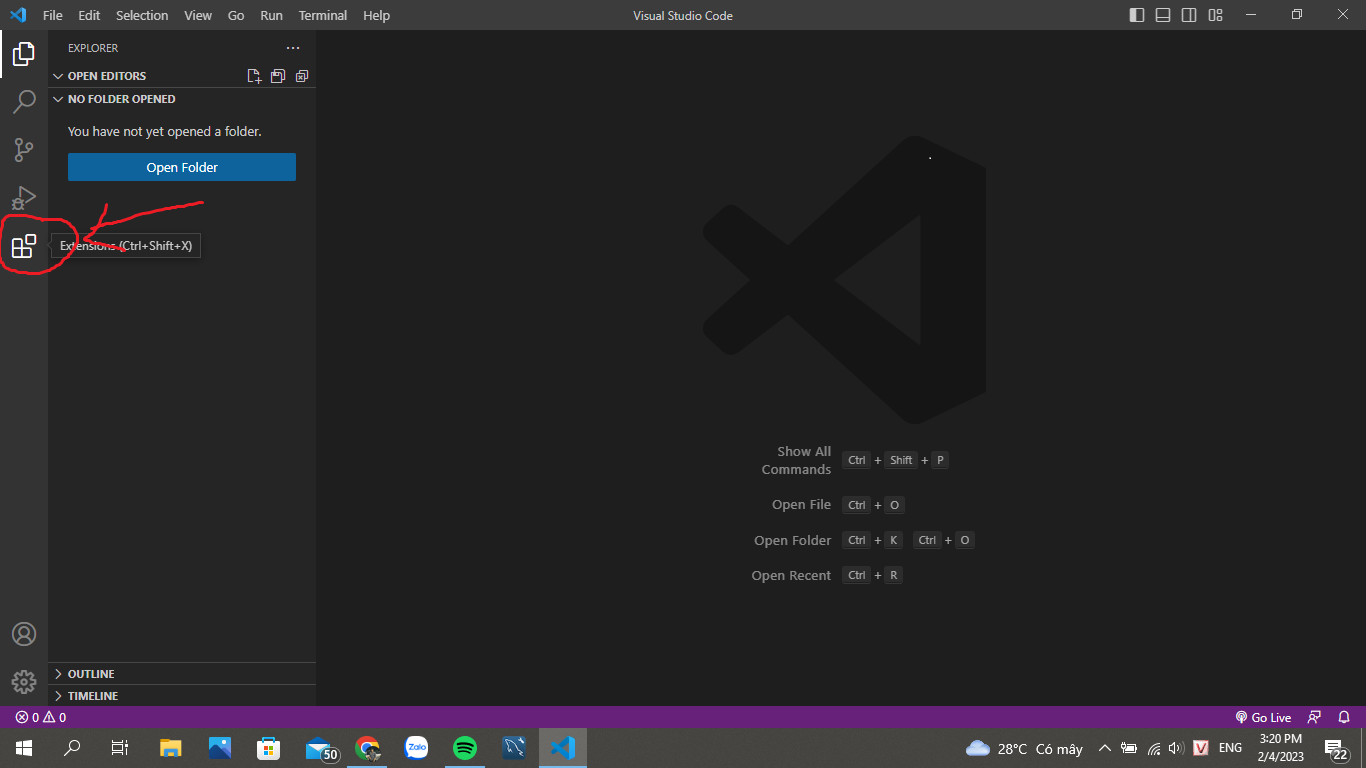Open File Explorer from taskbar
1366x768 pixels.
(x=171, y=748)
